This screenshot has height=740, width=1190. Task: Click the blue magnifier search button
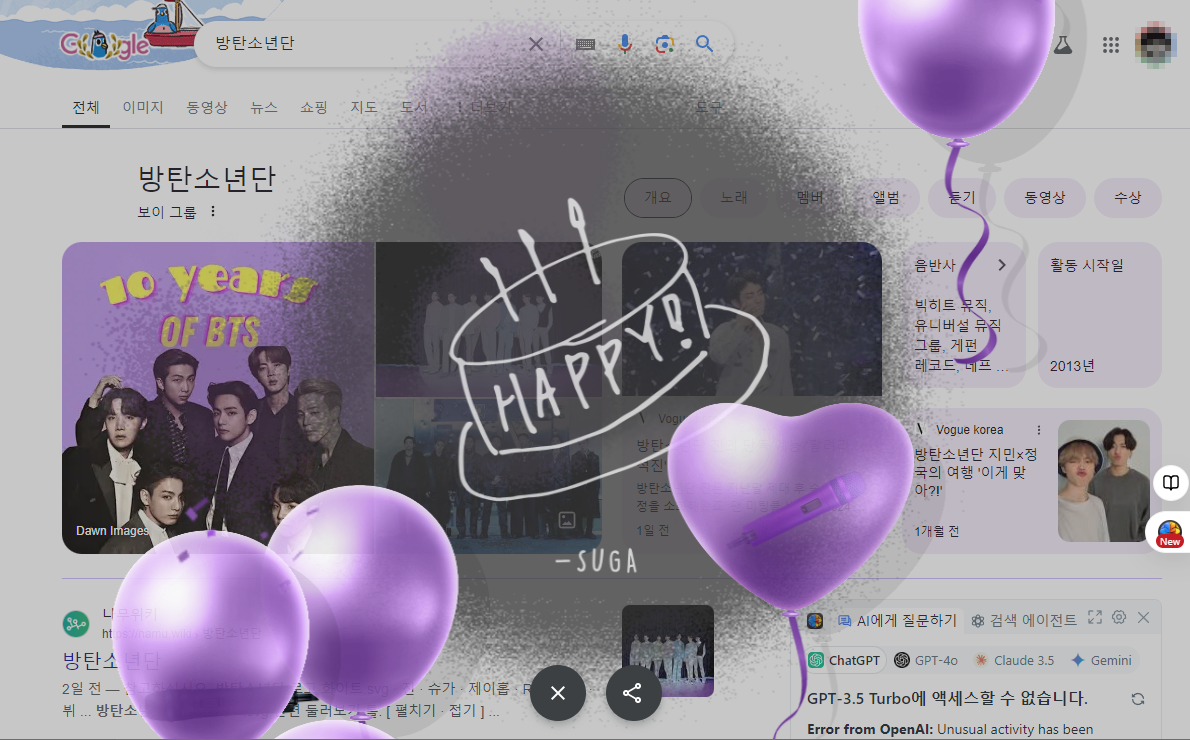704,44
